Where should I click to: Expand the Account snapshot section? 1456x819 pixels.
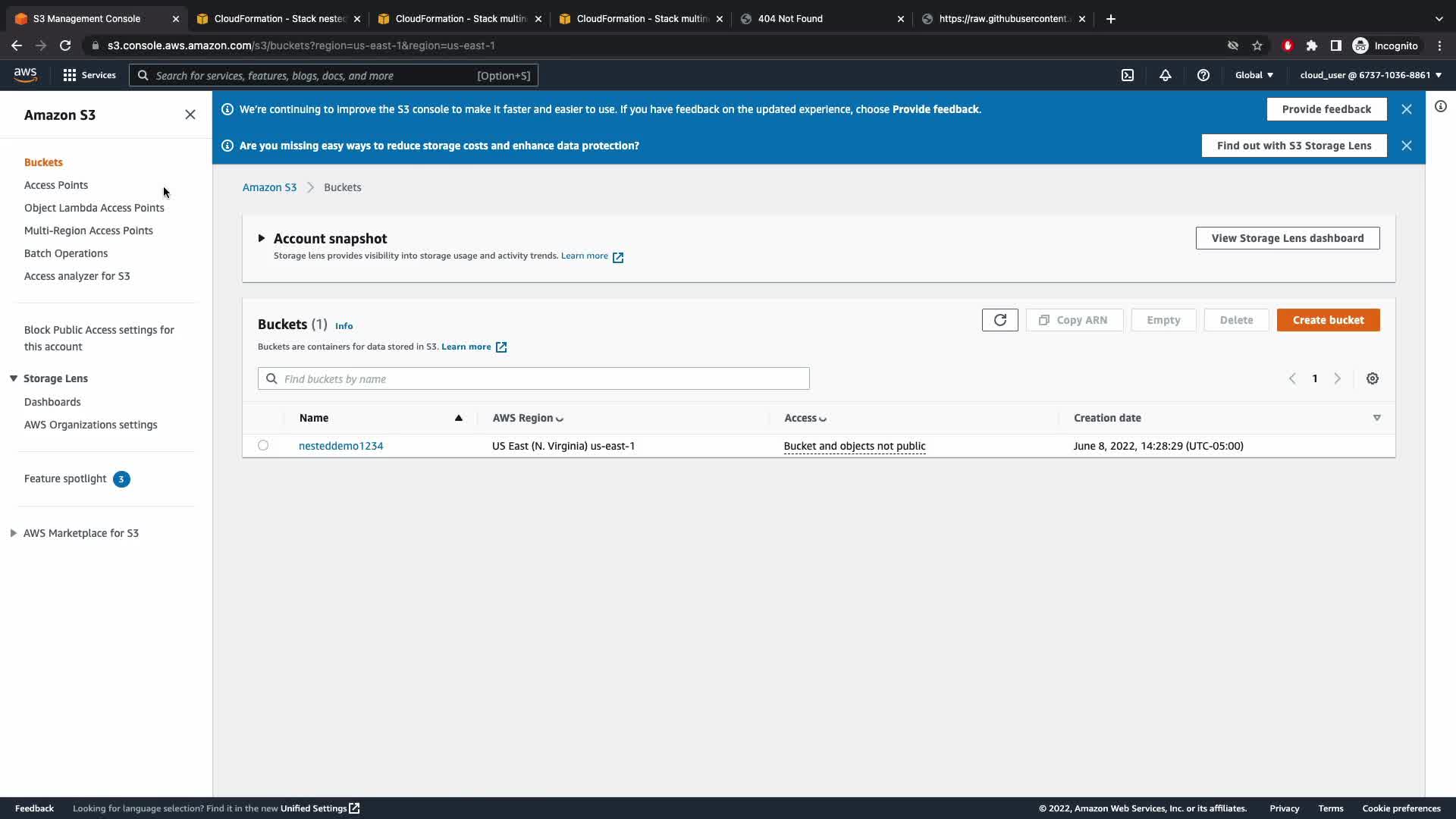click(x=262, y=238)
